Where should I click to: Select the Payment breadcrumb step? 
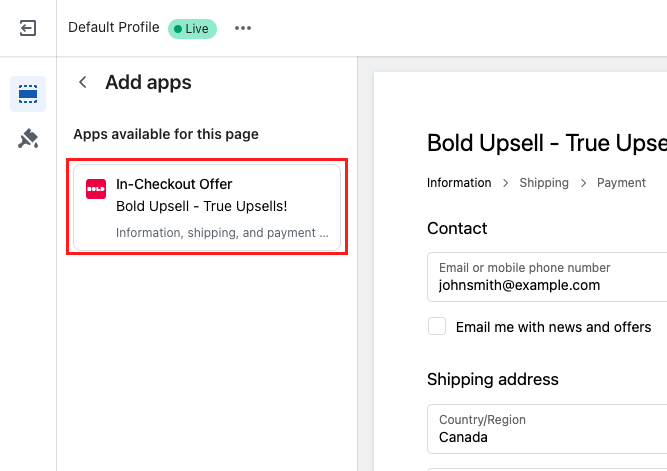pyautogui.click(x=621, y=183)
